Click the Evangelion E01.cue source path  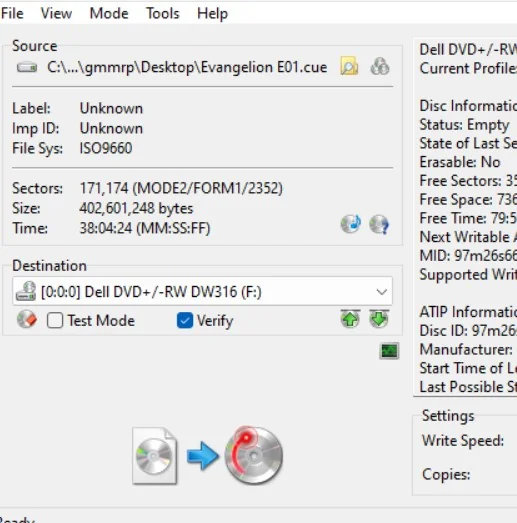(x=187, y=67)
